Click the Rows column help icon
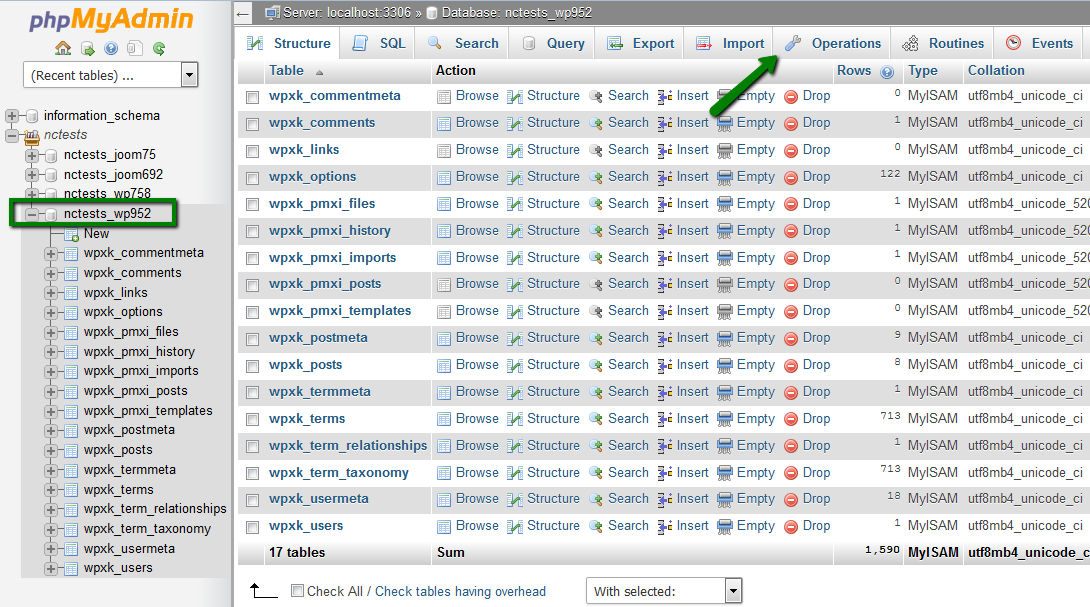This screenshot has width=1090, height=607. coord(886,72)
